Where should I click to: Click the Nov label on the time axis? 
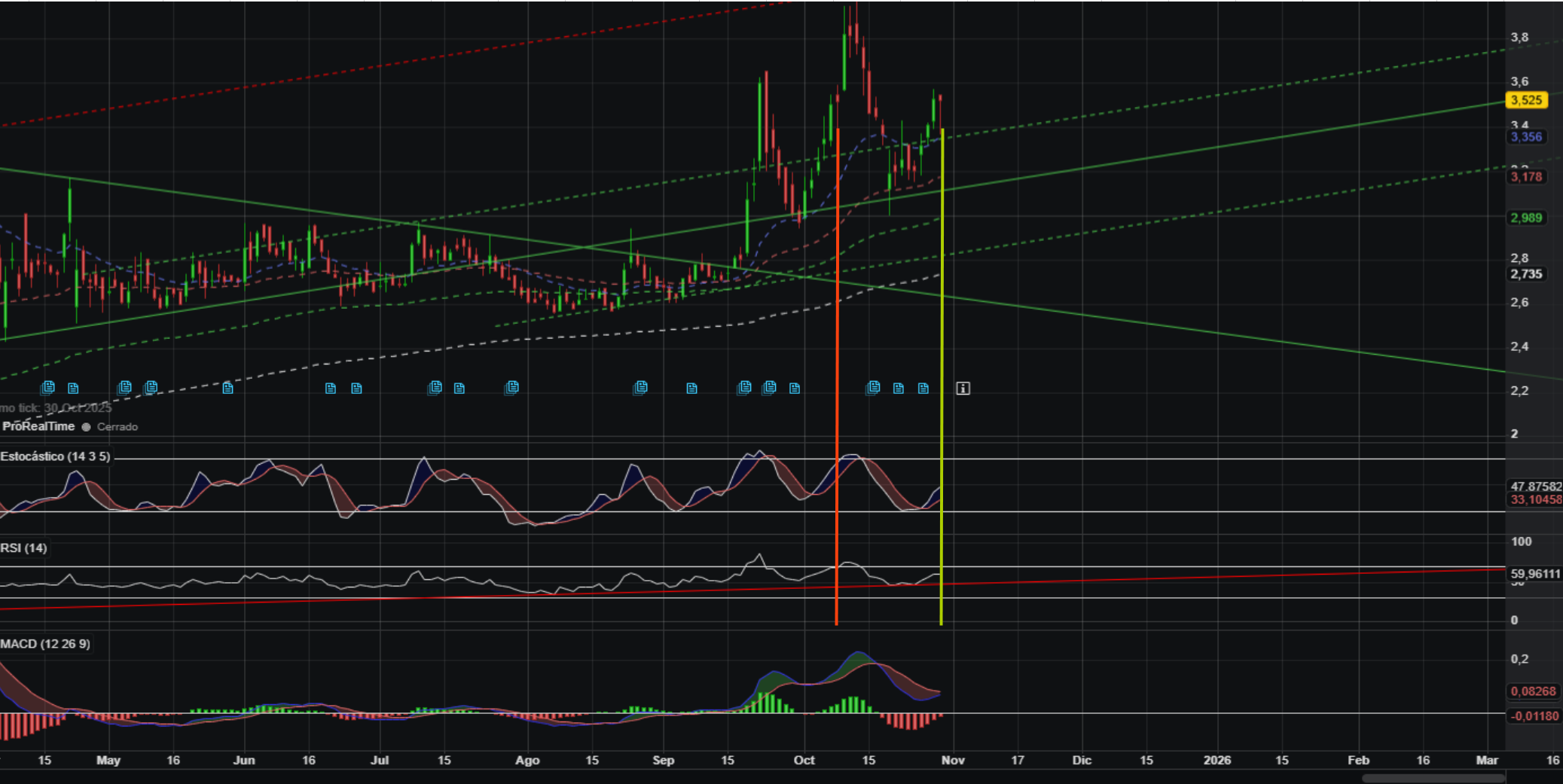click(x=953, y=760)
